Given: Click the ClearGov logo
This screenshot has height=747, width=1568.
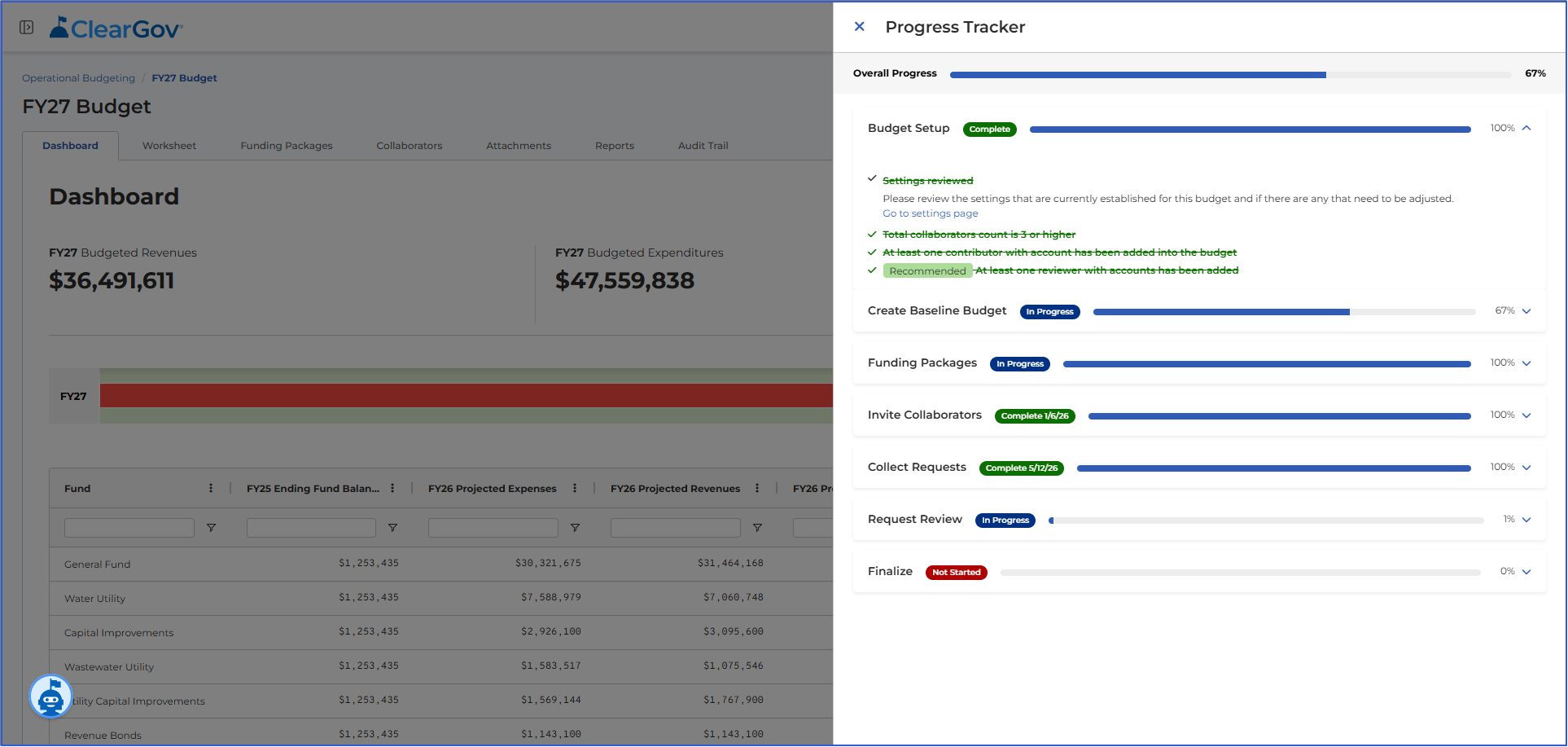Looking at the screenshot, I should (x=116, y=29).
